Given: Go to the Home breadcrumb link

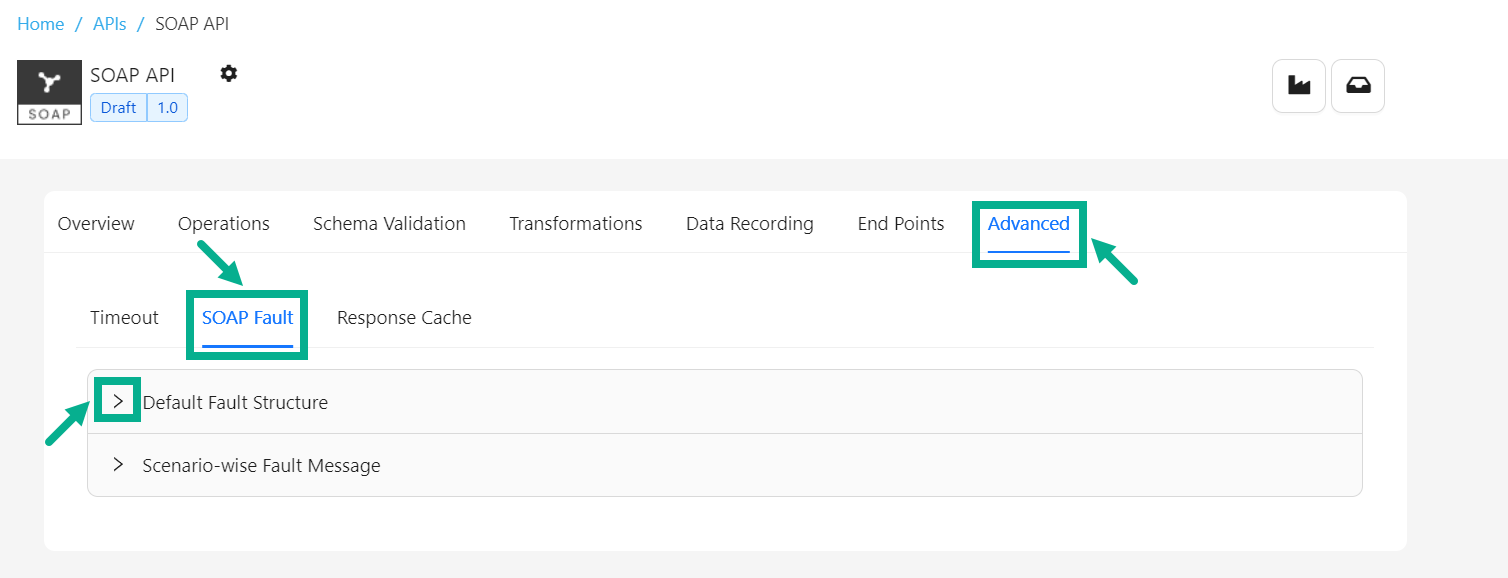Looking at the screenshot, I should click(x=41, y=24).
